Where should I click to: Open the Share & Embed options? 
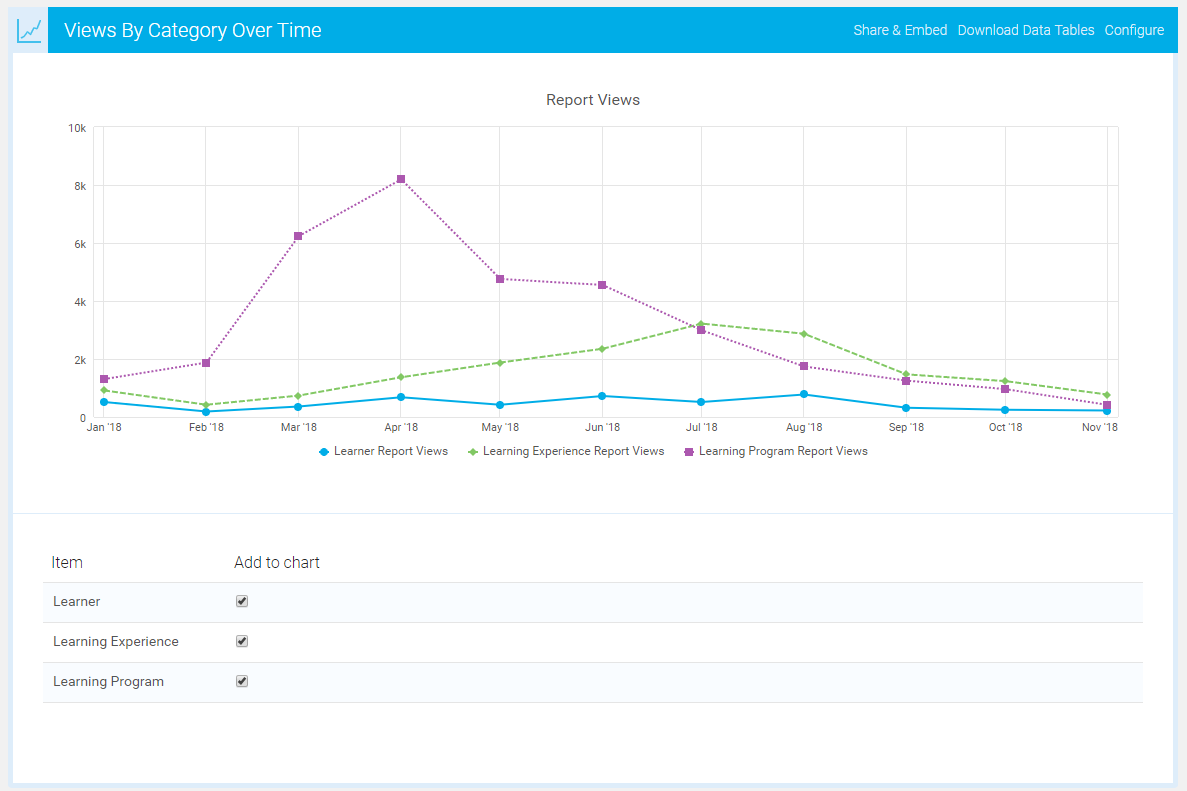[x=900, y=30]
